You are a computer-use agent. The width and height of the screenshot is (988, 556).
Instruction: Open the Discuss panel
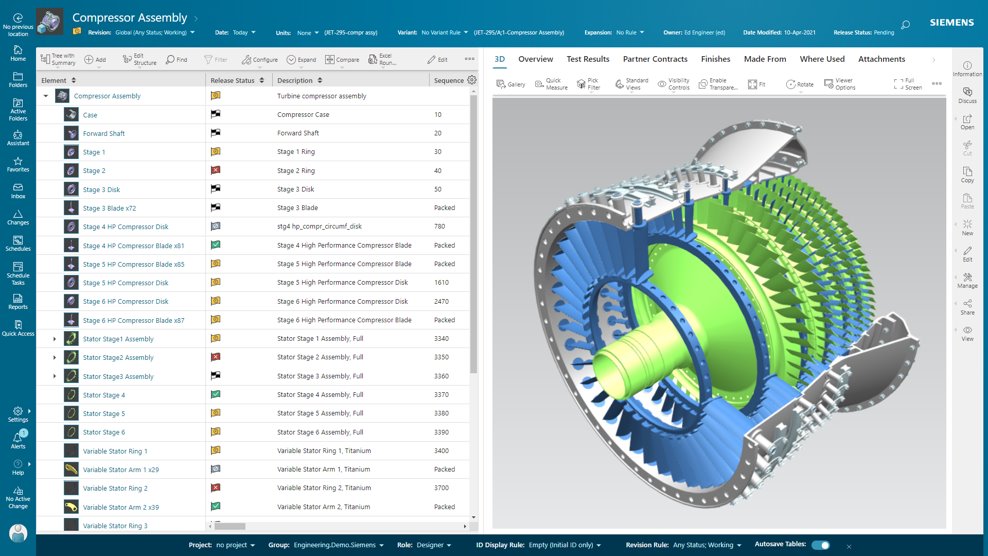point(967,92)
